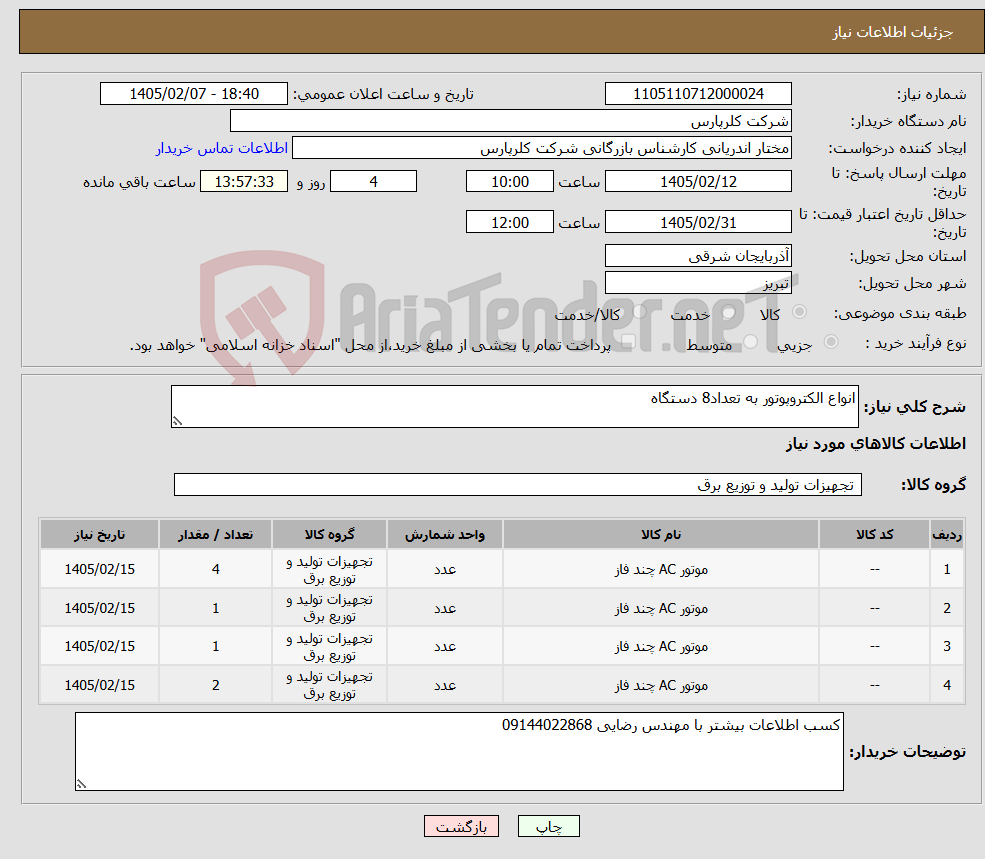Click the کد کالا column header

[874, 534]
